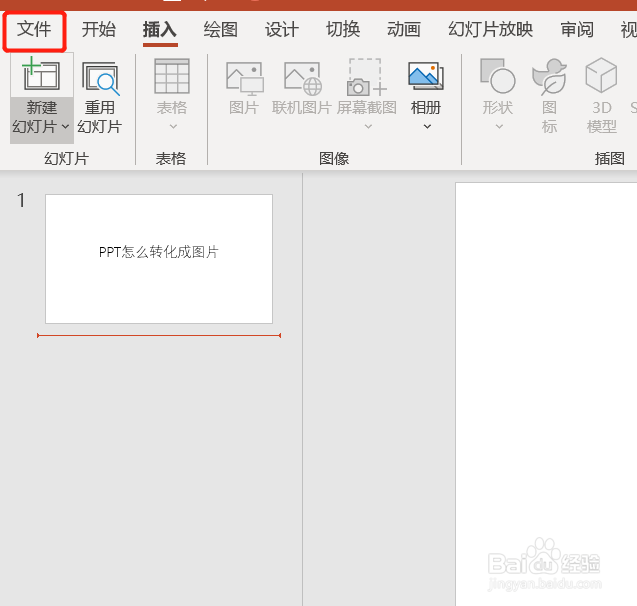
Task: Open the 绘图 ribbon tab
Action: click(221, 30)
